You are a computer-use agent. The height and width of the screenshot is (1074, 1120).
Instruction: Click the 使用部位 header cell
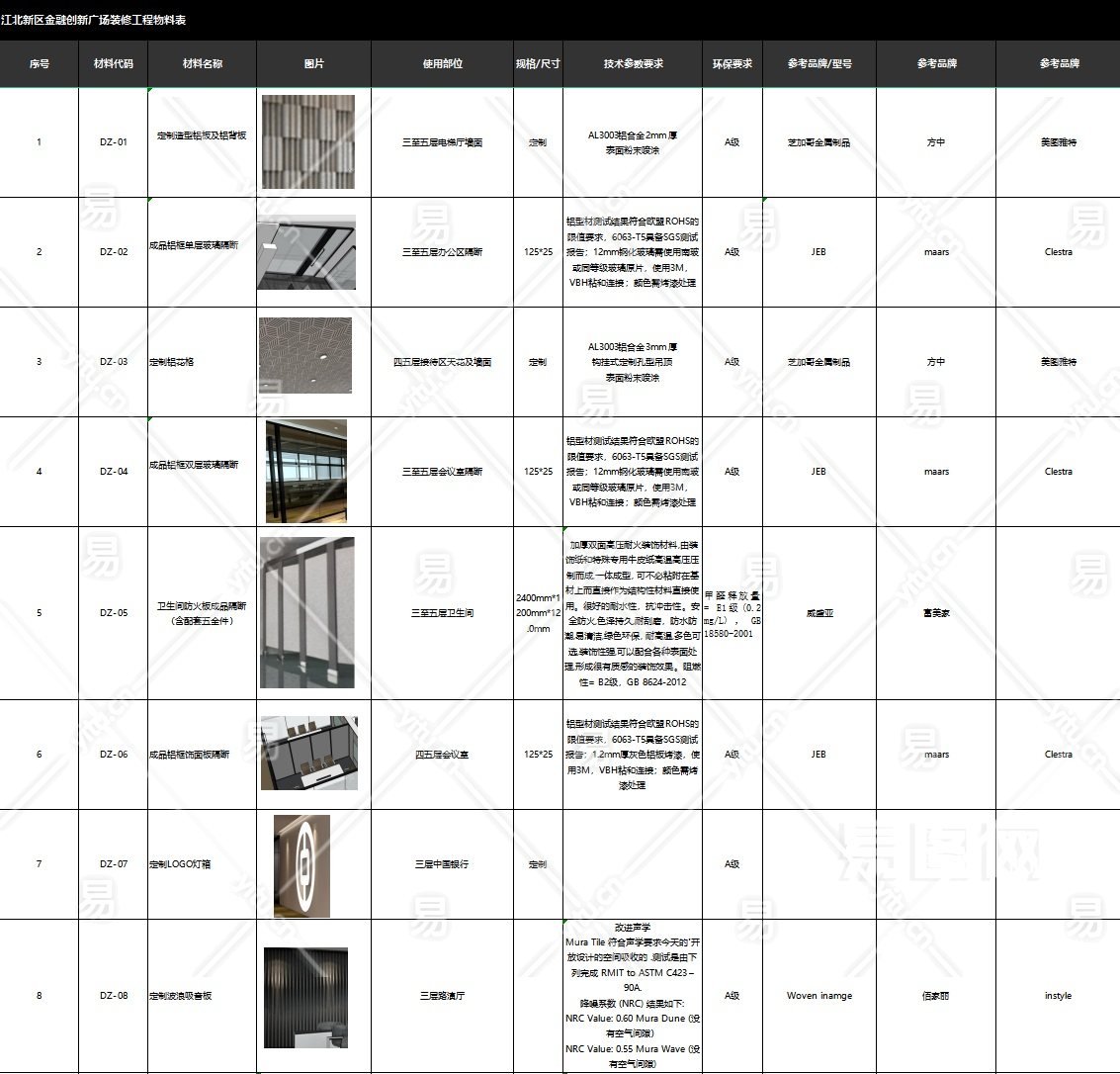tap(442, 63)
